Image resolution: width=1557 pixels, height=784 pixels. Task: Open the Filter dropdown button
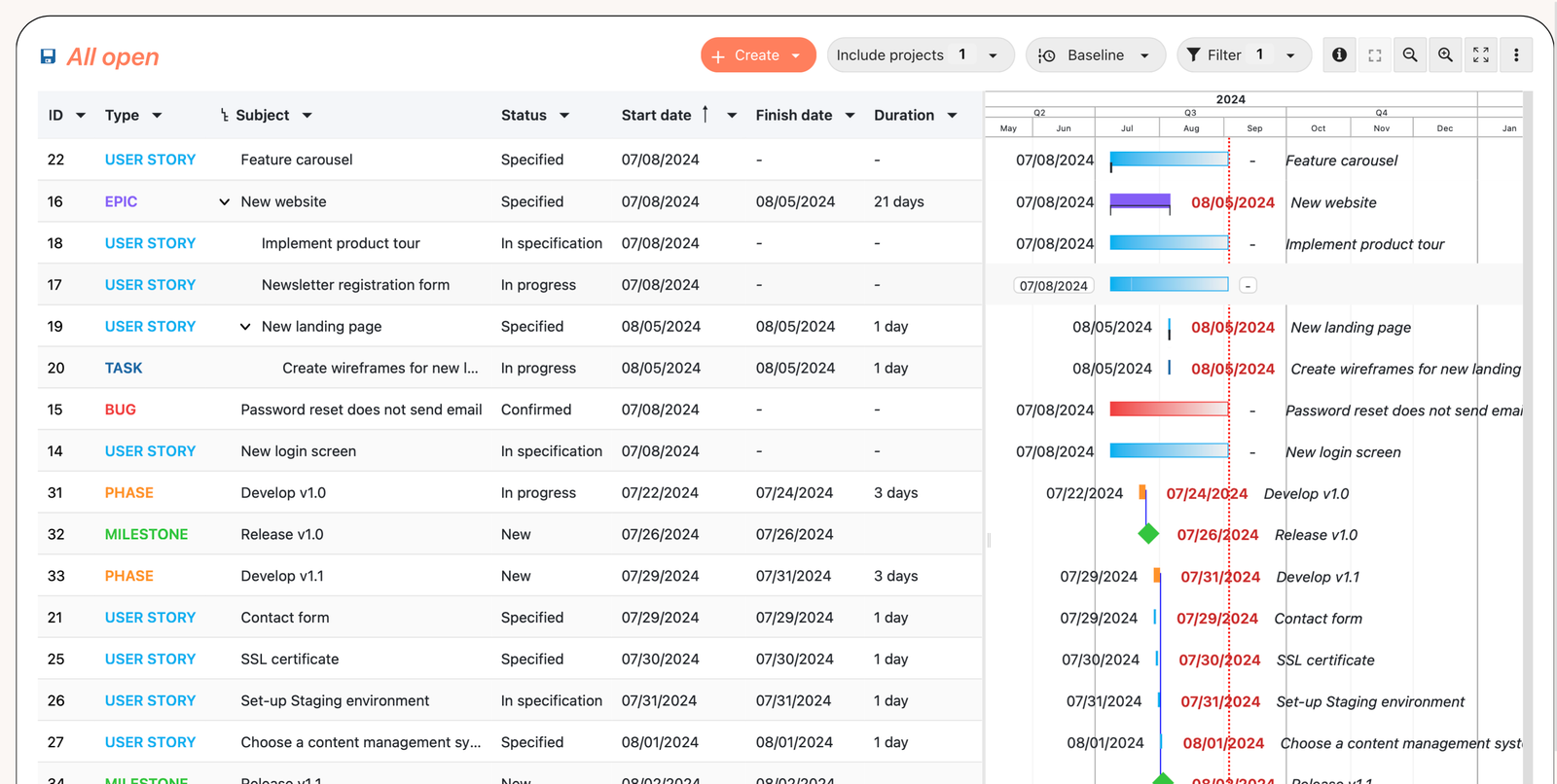point(1244,55)
